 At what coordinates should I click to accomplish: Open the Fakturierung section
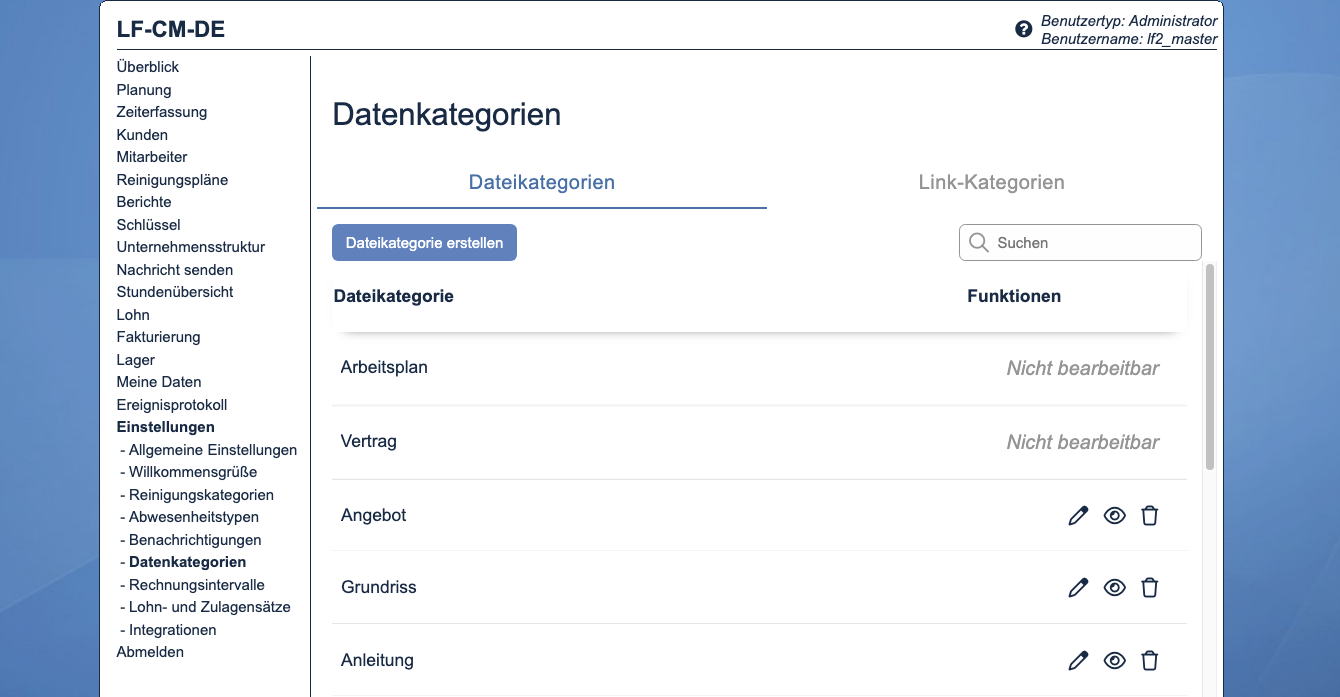point(158,337)
